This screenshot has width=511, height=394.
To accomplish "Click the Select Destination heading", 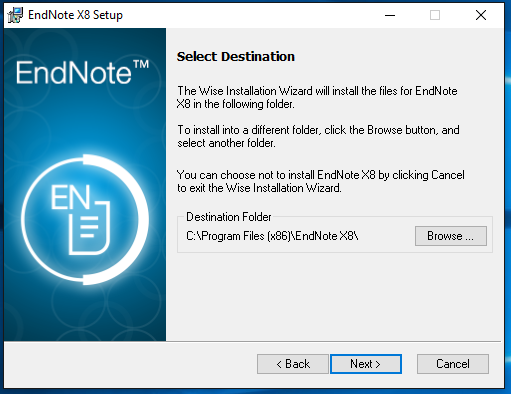I will (236, 57).
